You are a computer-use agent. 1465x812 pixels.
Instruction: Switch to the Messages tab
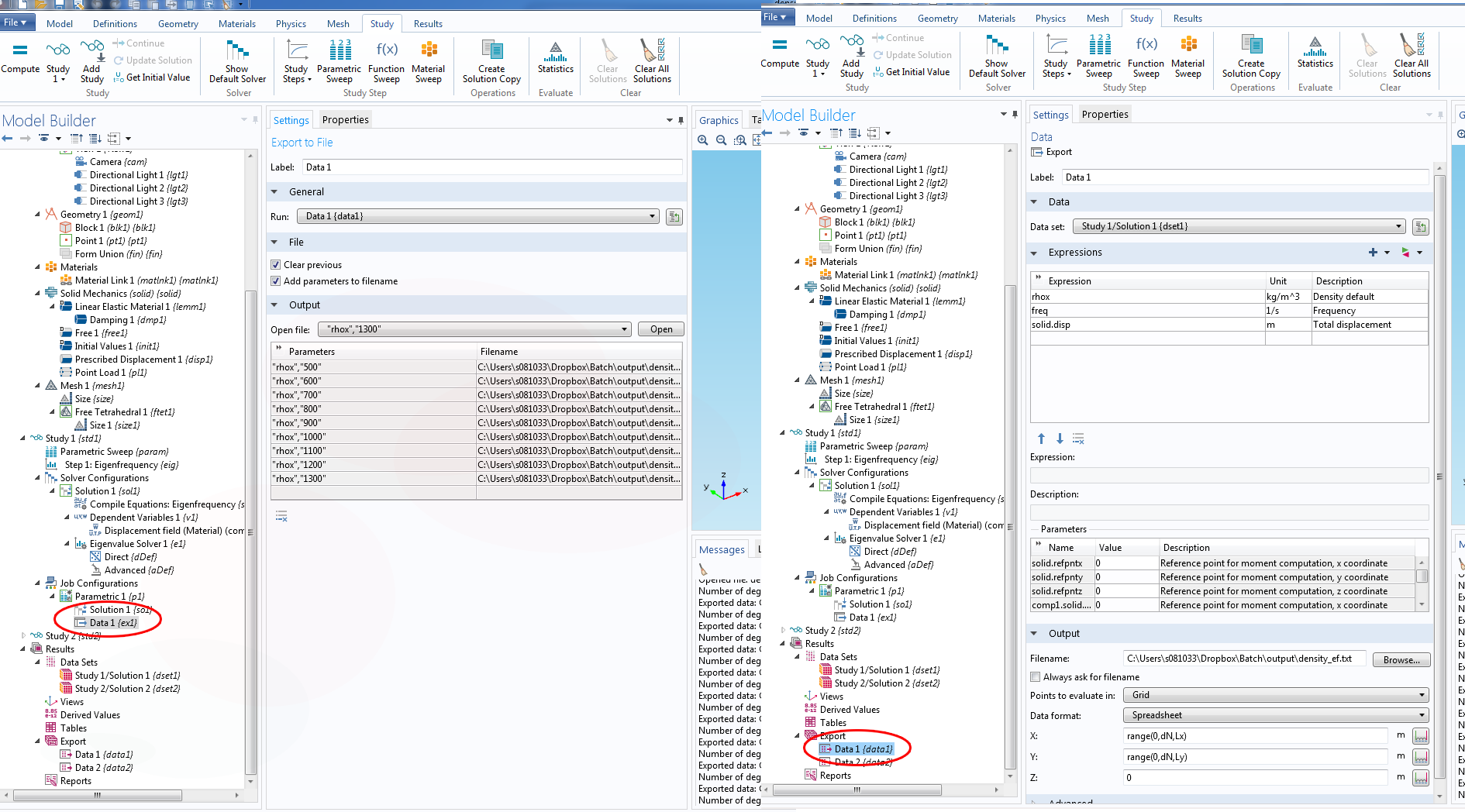(x=721, y=549)
